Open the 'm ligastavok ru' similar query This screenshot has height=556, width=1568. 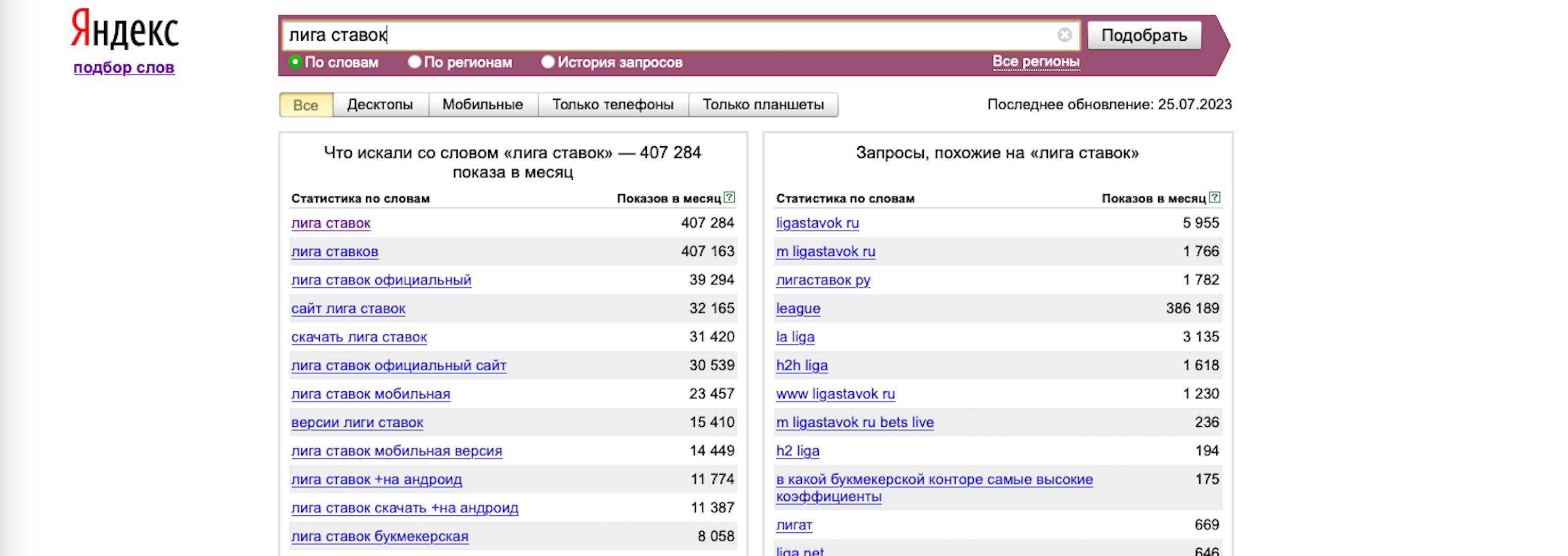coord(825,252)
